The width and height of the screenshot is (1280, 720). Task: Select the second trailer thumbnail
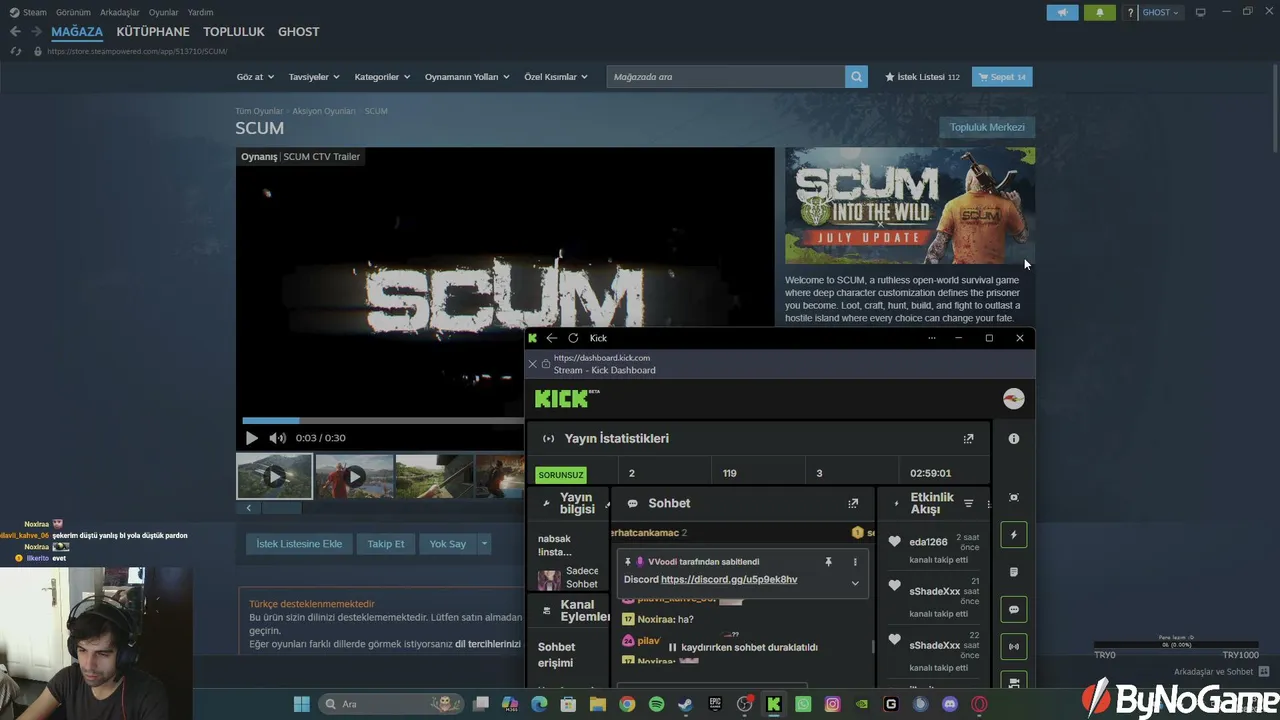(354, 476)
